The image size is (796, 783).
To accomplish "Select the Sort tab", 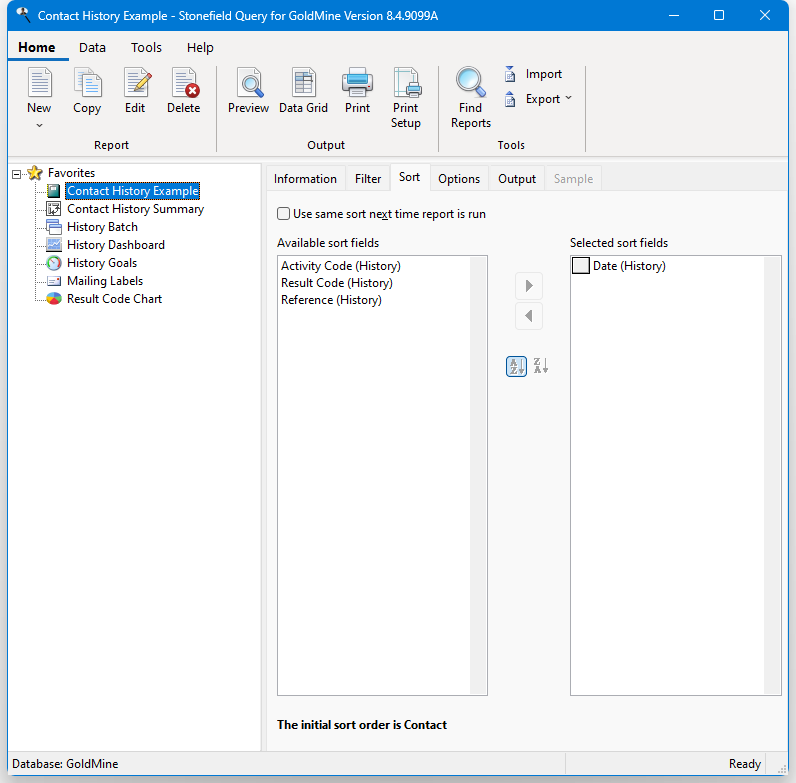I will coord(410,177).
